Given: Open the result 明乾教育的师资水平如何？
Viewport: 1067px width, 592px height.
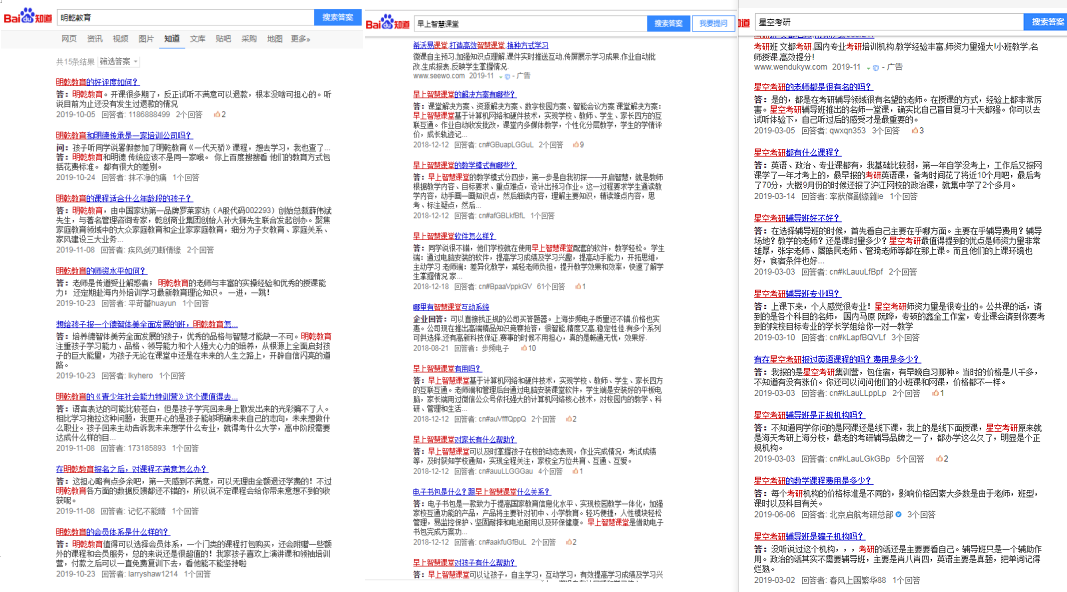Looking at the screenshot, I should (x=101, y=271).
